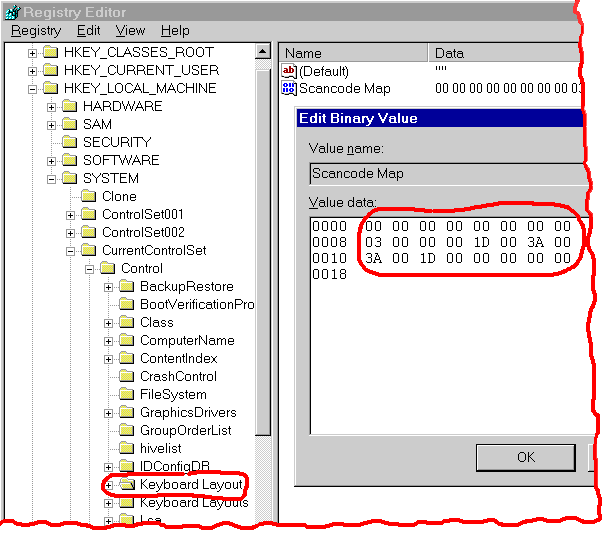Screen dimensions: 608x533
Task: Click the CurrentControlSet open folder icon
Action: tap(89, 250)
